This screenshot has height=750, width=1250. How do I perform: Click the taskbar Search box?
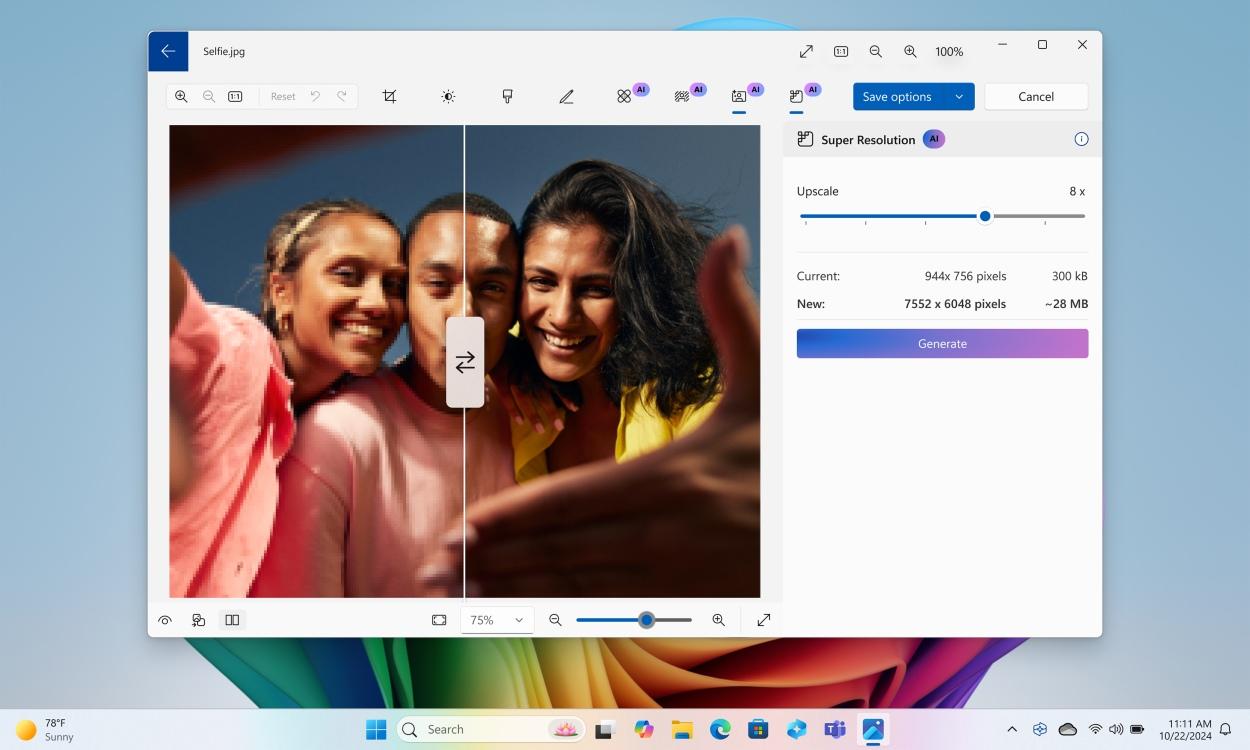492,729
